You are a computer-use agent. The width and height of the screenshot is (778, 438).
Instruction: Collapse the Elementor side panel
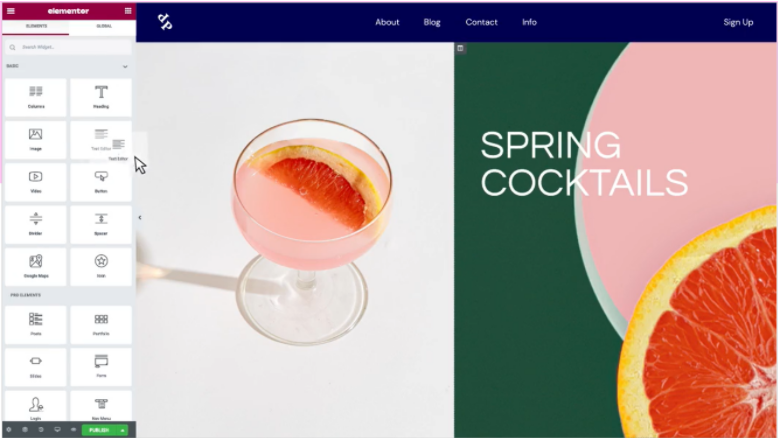click(140, 217)
